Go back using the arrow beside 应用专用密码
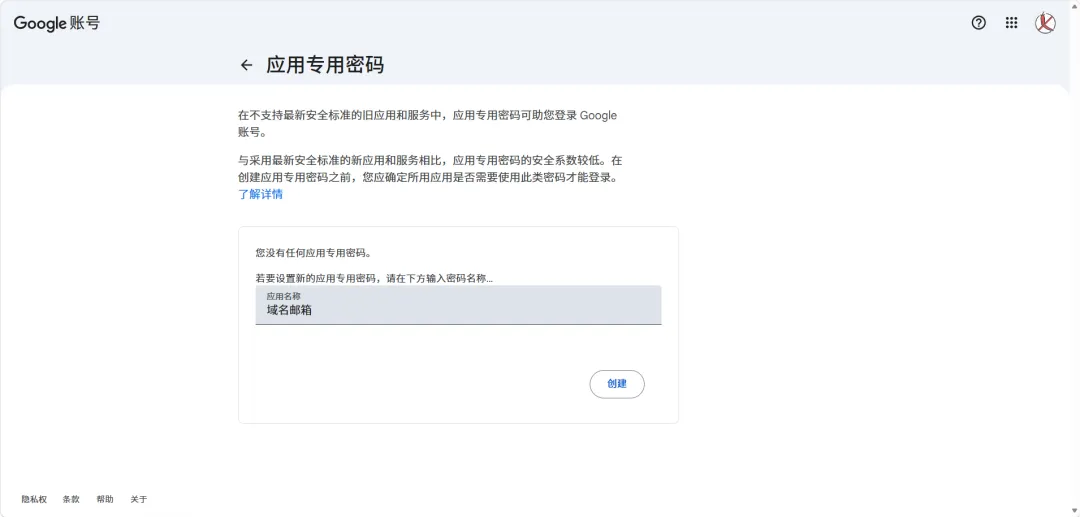The height and width of the screenshot is (517, 1080). tap(247, 65)
